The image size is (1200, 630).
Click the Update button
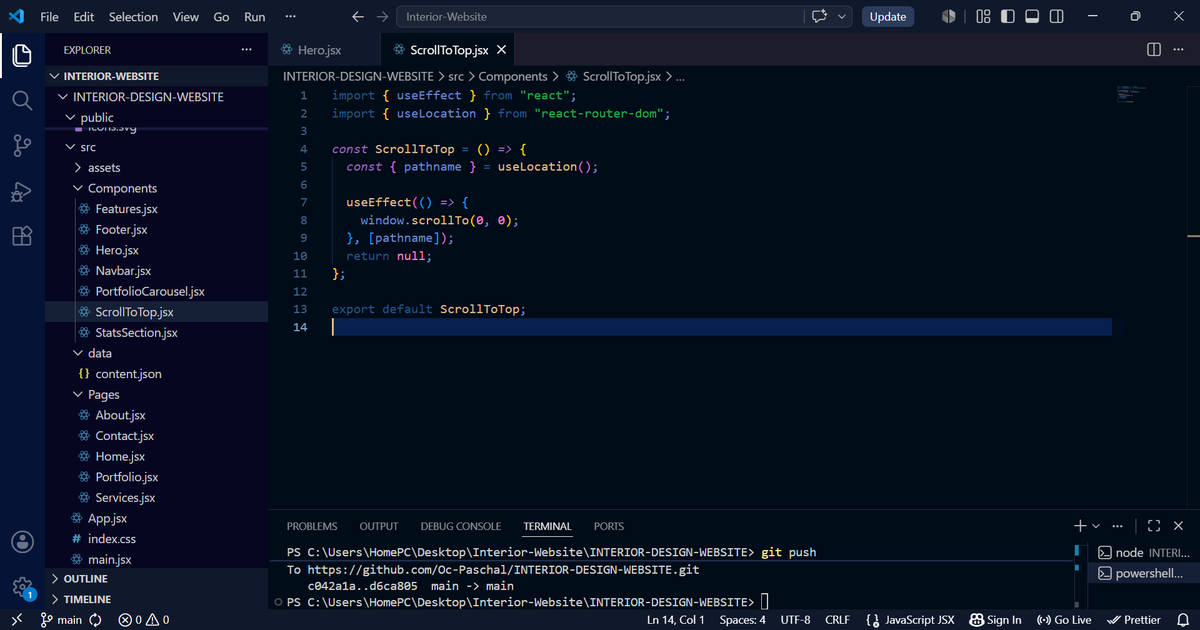(x=888, y=17)
